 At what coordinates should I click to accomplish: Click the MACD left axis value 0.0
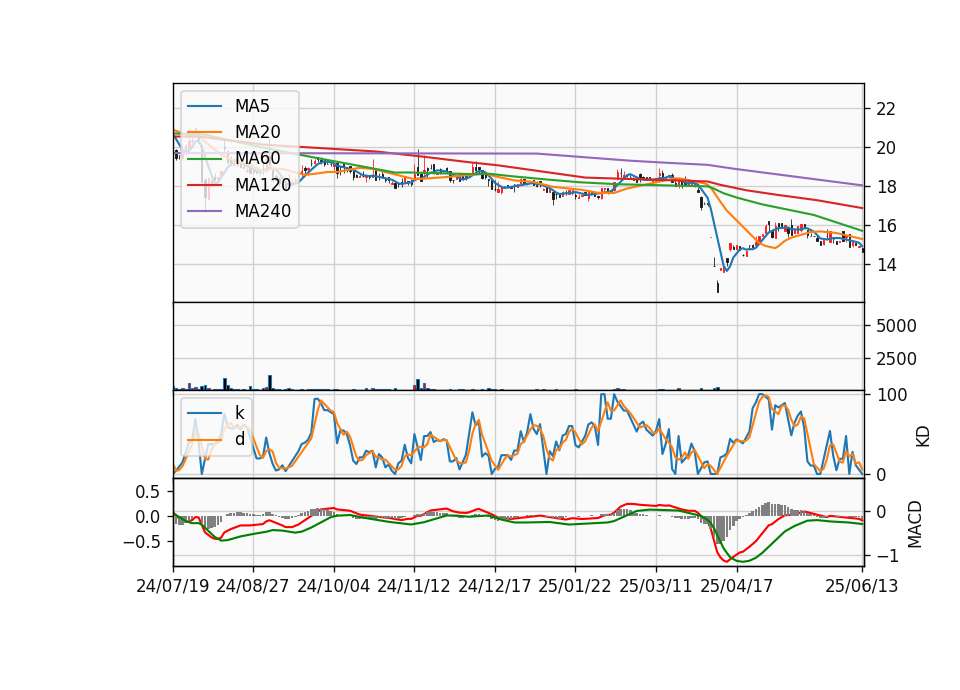click(146, 517)
